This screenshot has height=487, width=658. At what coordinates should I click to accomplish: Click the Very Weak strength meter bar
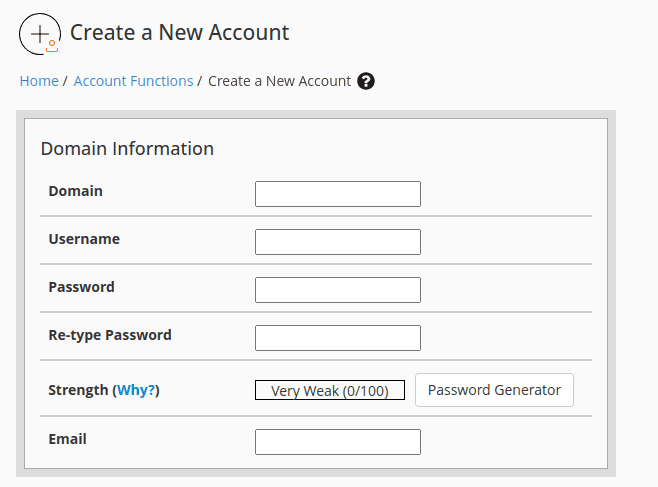click(x=330, y=391)
